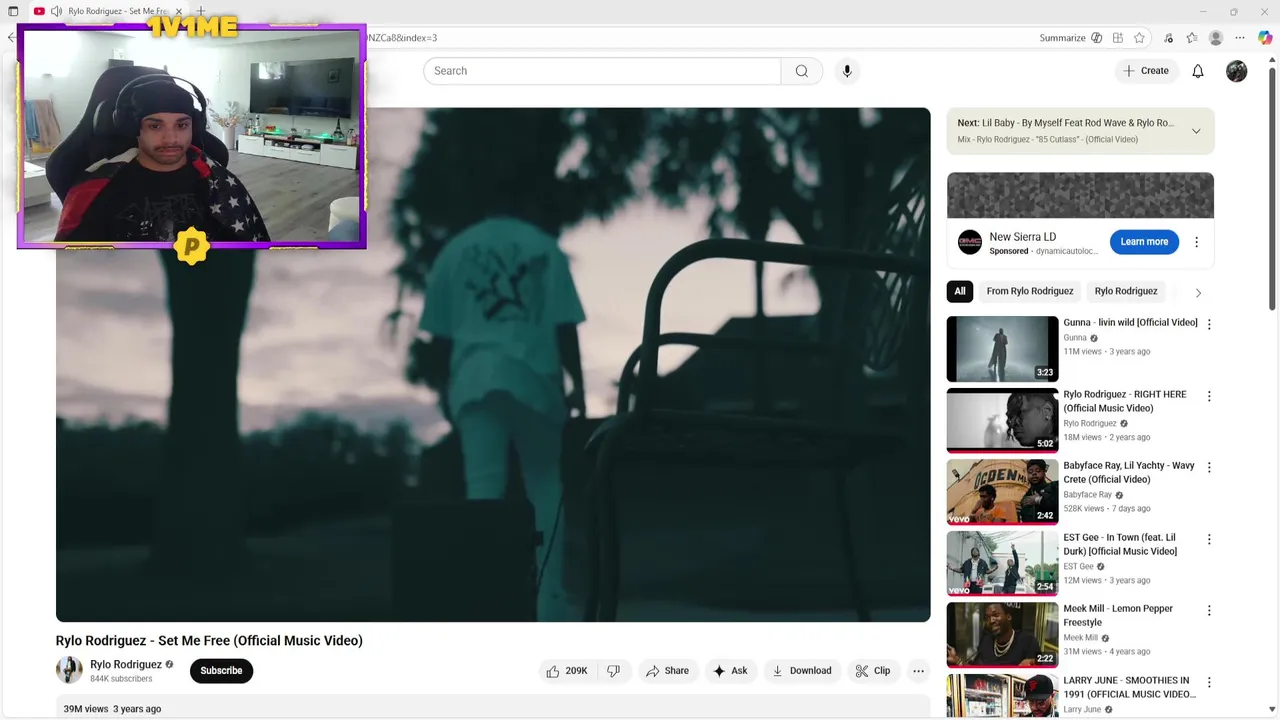This screenshot has width=1280, height=720.
Task: Open Babyface Ray Wavy Crete thumbnail
Action: coord(1002,492)
